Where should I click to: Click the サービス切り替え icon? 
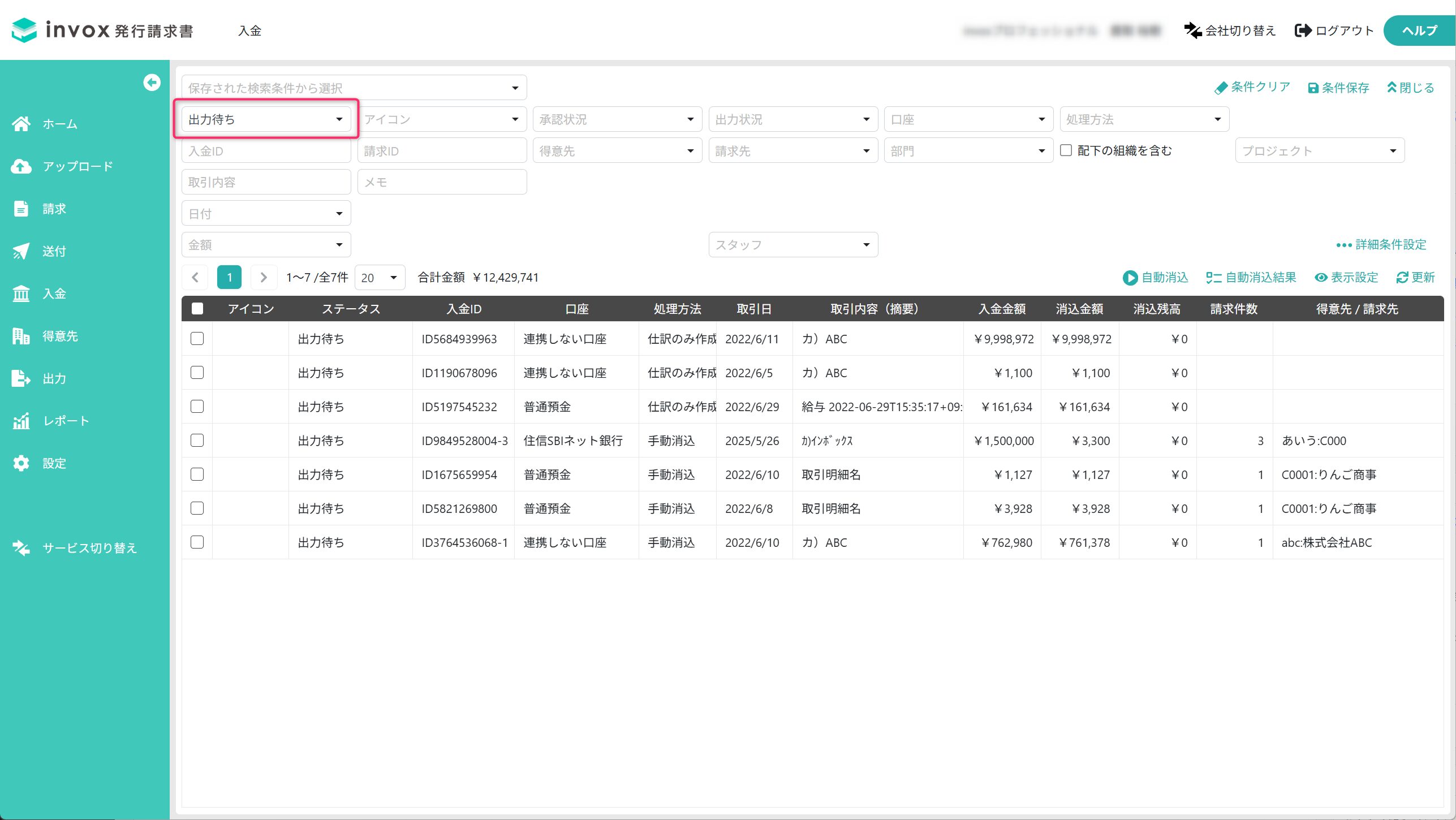[21, 548]
